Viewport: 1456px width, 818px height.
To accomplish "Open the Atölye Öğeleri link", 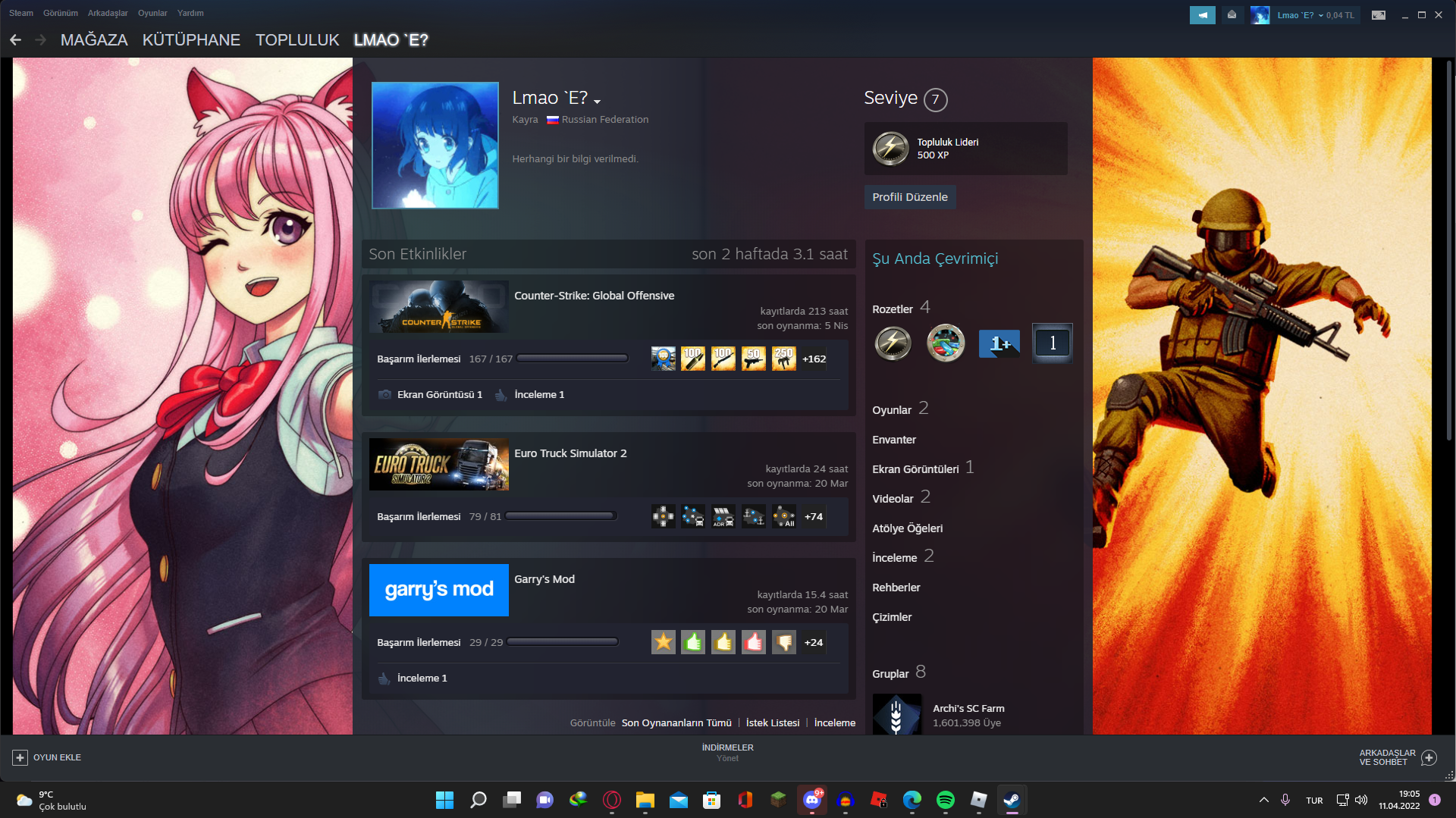I will pyautogui.click(x=908, y=528).
